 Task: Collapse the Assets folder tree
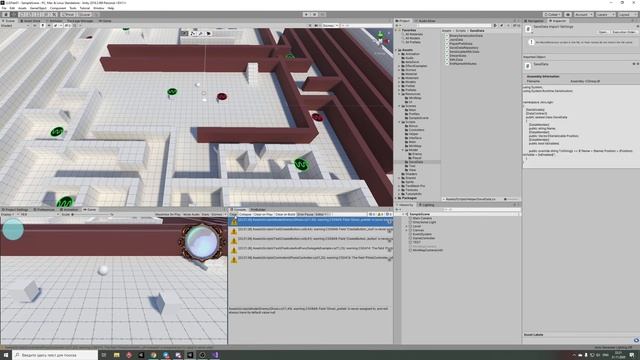(x=397, y=50)
